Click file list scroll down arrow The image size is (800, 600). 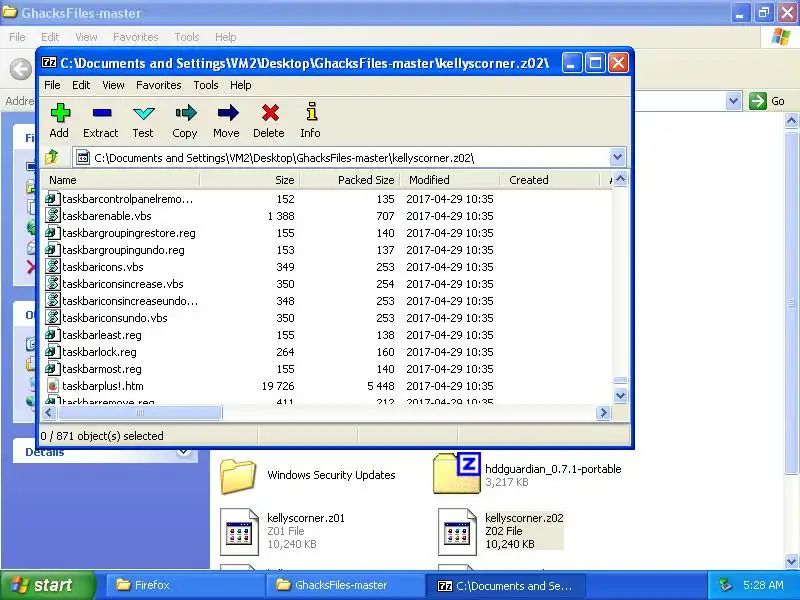tap(620, 395)
